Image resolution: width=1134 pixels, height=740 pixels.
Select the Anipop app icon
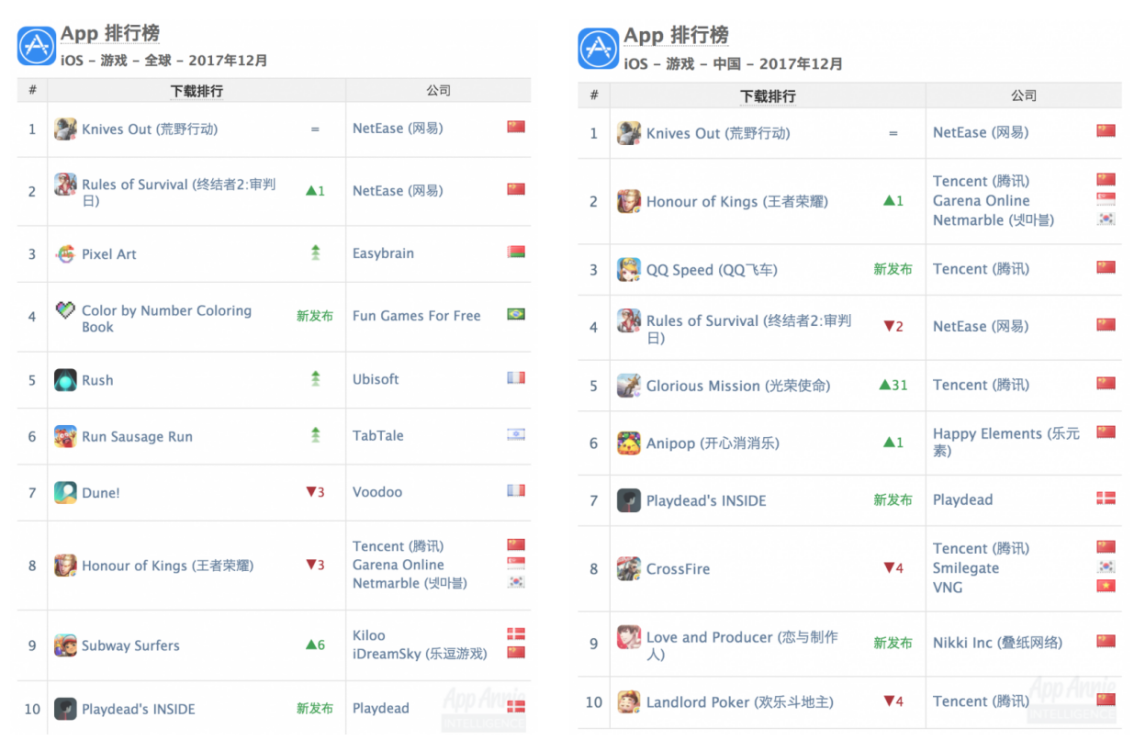click(628, 443)
